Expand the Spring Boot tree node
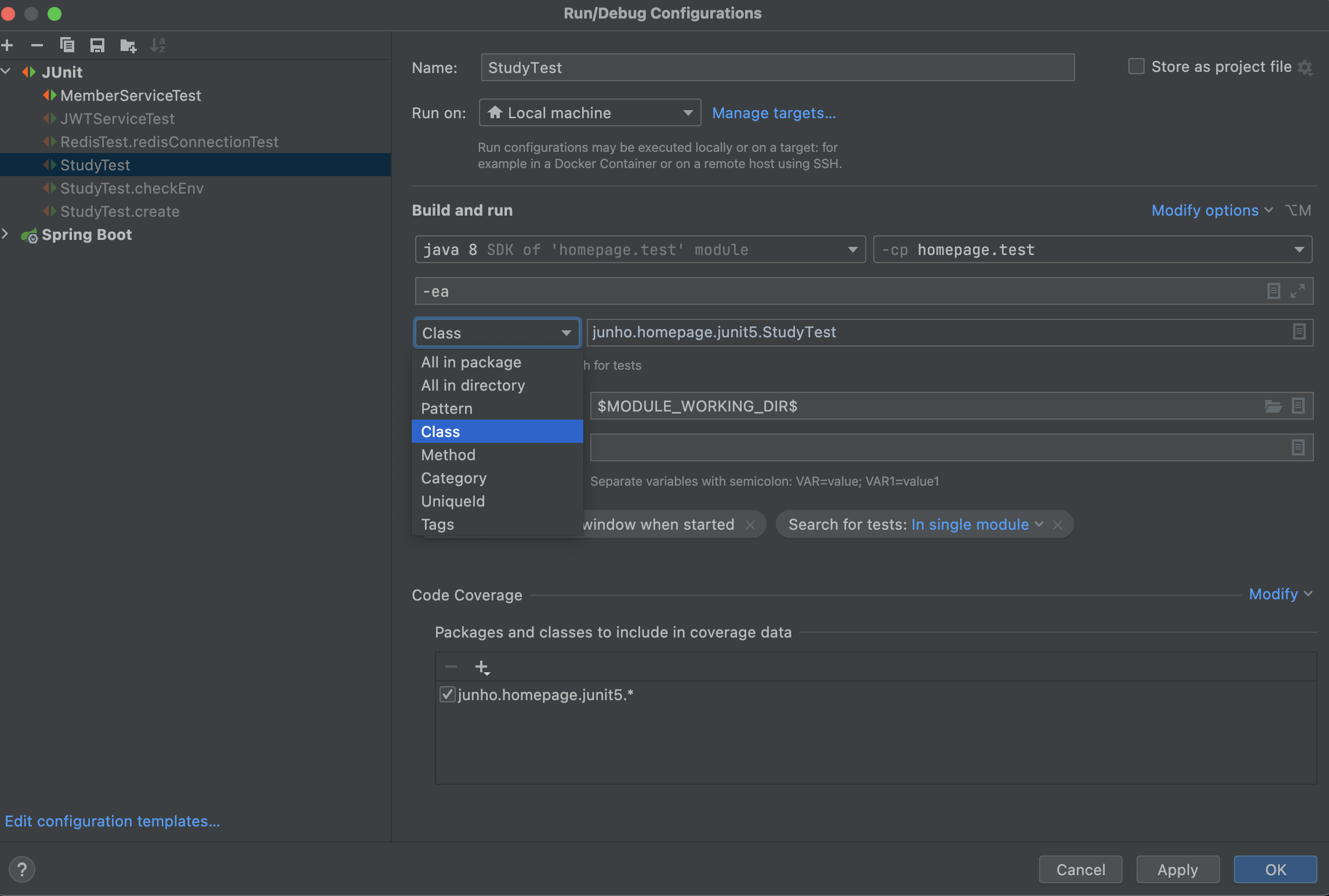The height and width of the screenshot is (896, 1329). click(x=6, y=234)
